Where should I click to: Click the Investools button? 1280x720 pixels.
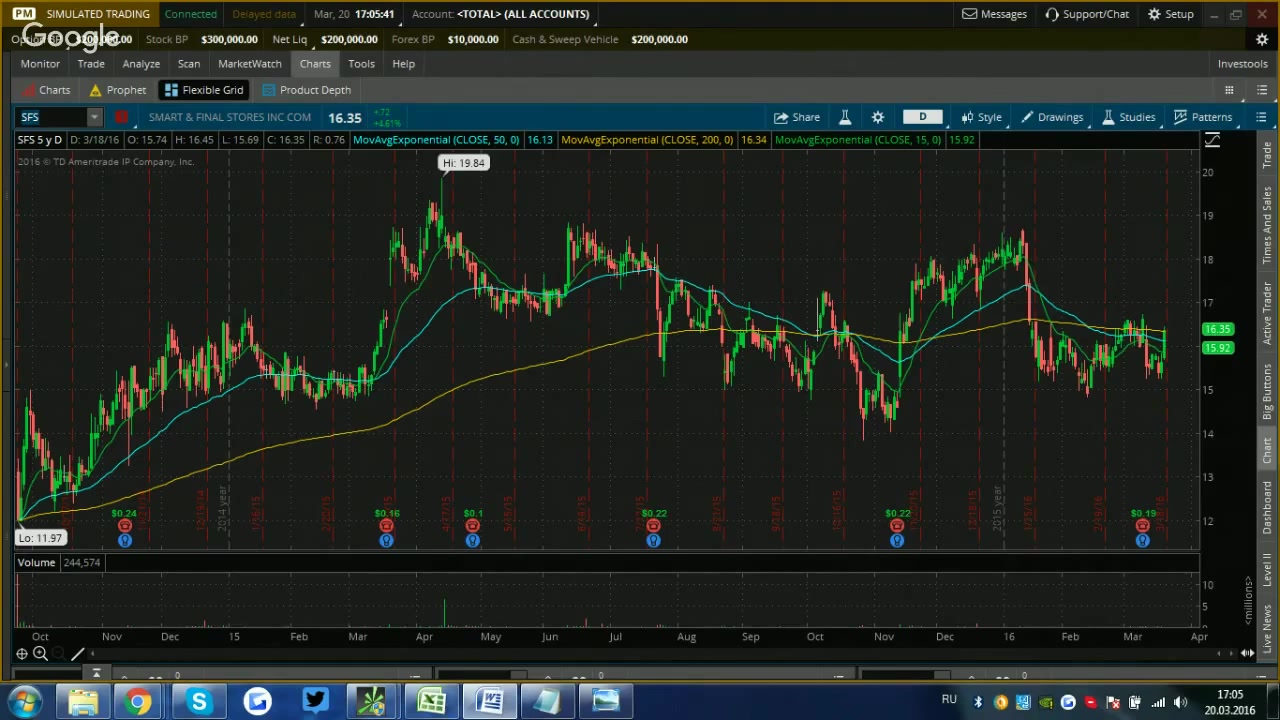pyautogui.click(x=1242, y=64)
